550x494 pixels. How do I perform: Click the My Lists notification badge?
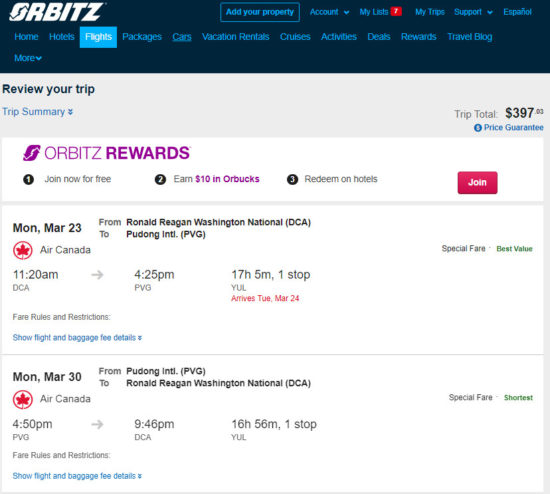[396, 11]
